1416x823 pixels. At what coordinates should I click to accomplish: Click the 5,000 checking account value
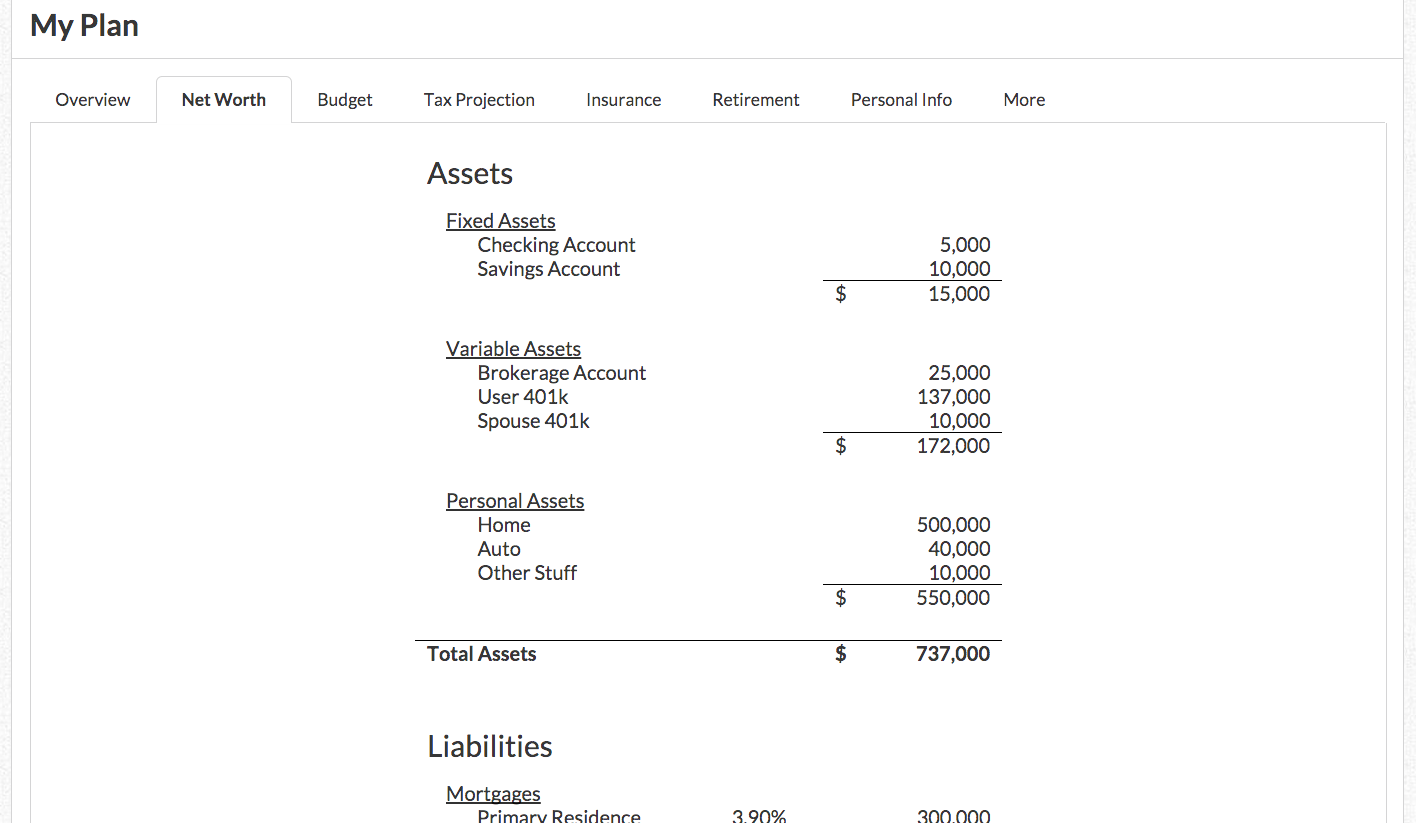point(965,245)
